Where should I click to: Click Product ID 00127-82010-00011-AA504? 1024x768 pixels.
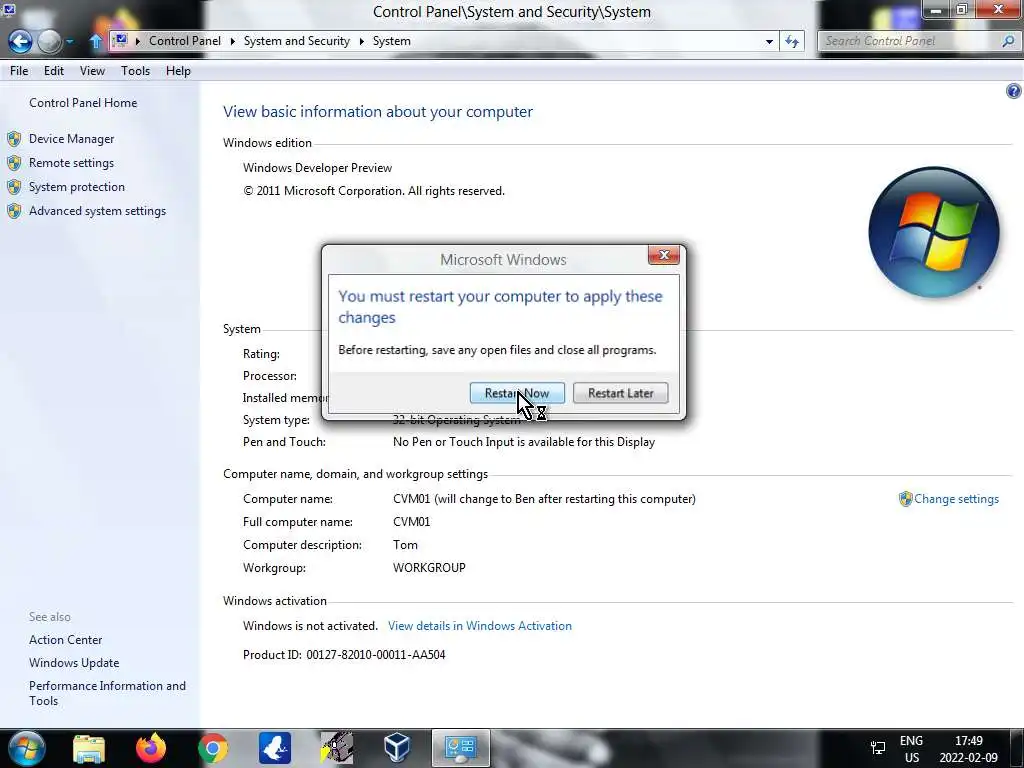pos(344,654)
